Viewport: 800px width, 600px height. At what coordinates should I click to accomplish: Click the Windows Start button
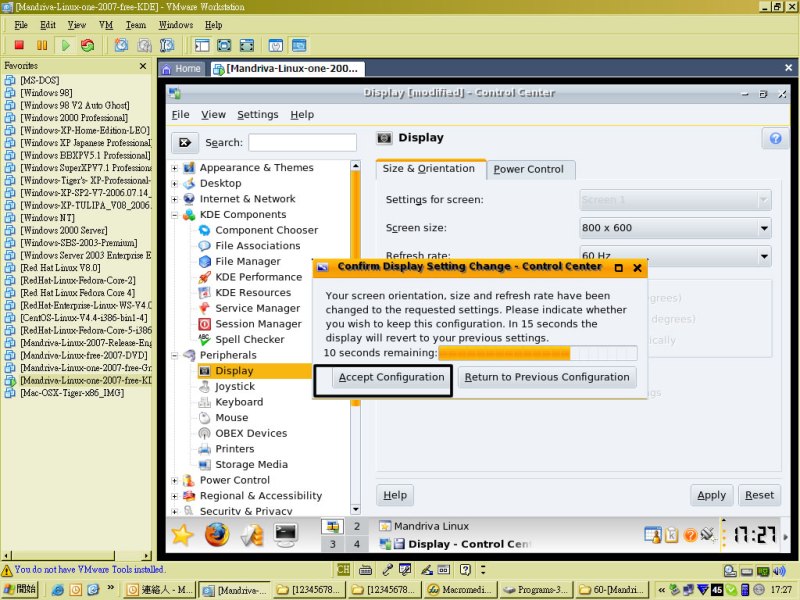(19, 590)
